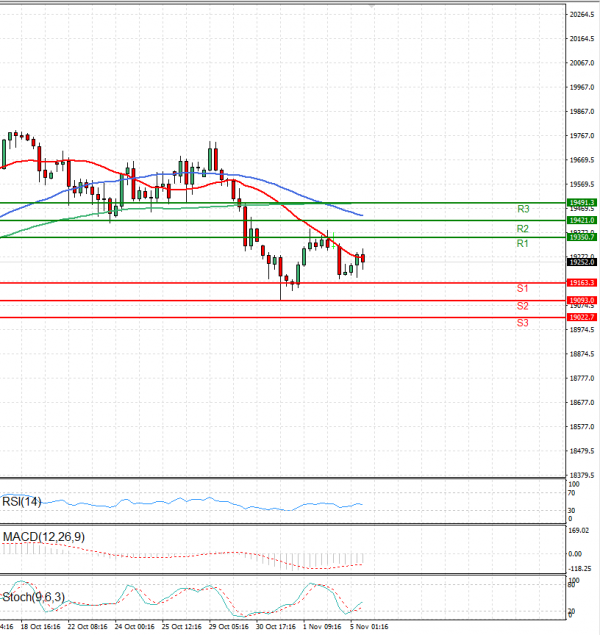
Task: Click the 20264.5 price axis value
Action: [x=582, y=15]
